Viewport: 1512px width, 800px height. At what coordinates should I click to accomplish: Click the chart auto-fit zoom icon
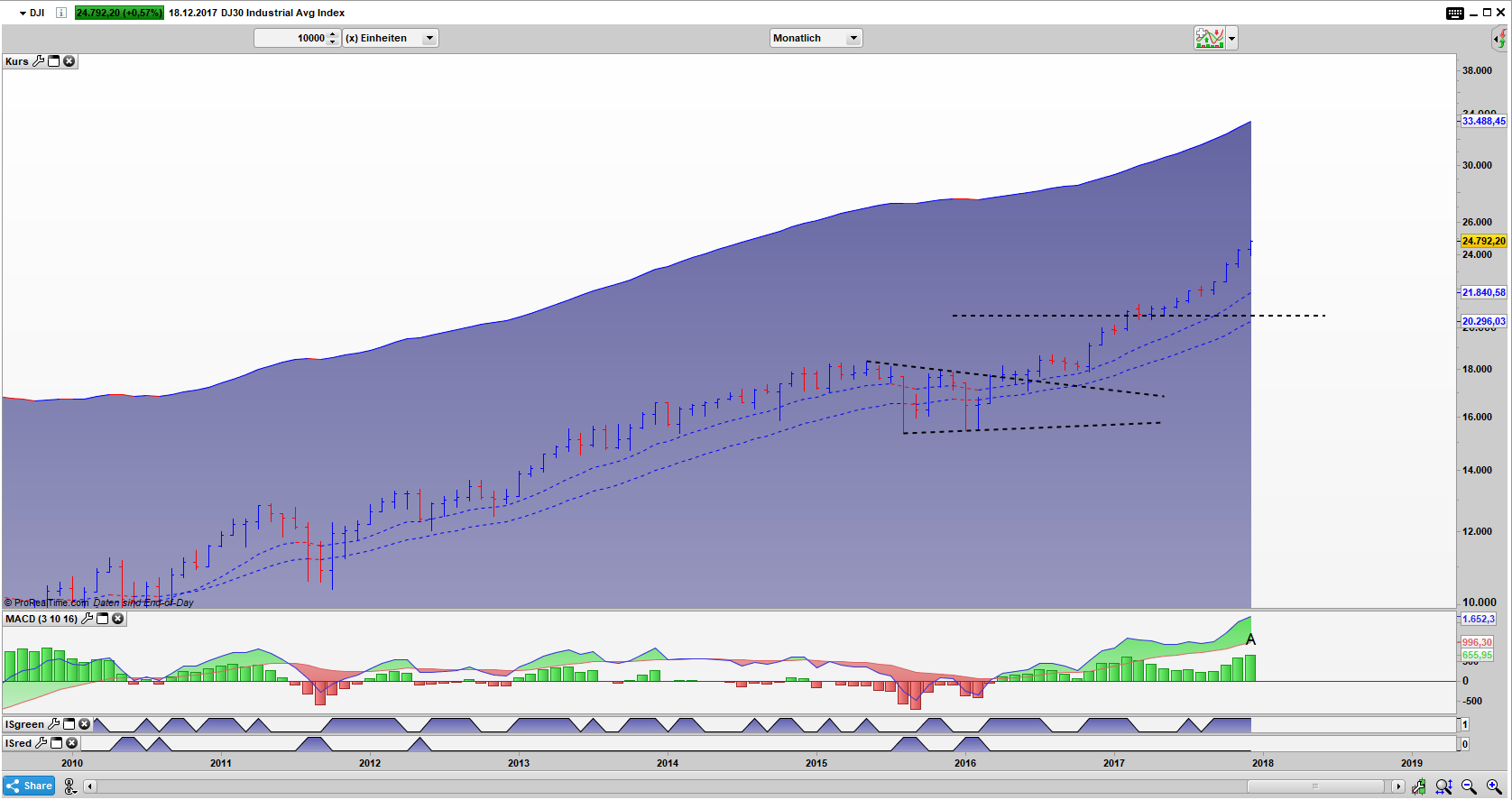pyautogui.click(x=1419, y=786)
